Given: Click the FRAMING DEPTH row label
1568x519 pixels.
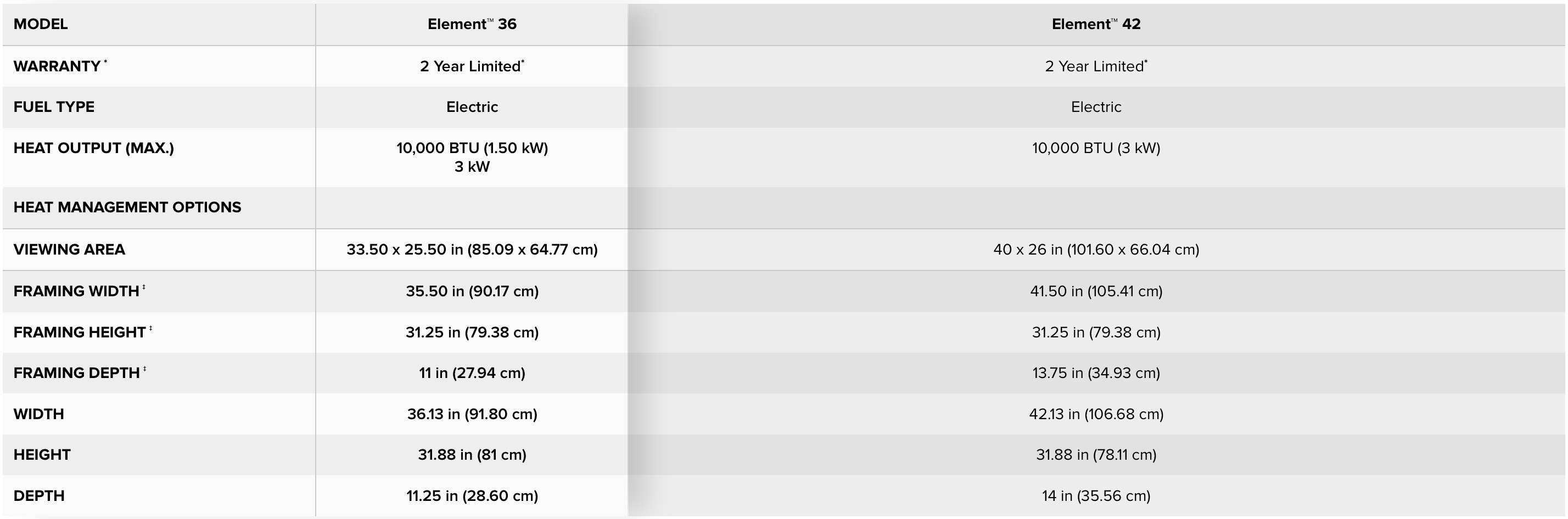Looking at the screenshot, I should 77,373.
